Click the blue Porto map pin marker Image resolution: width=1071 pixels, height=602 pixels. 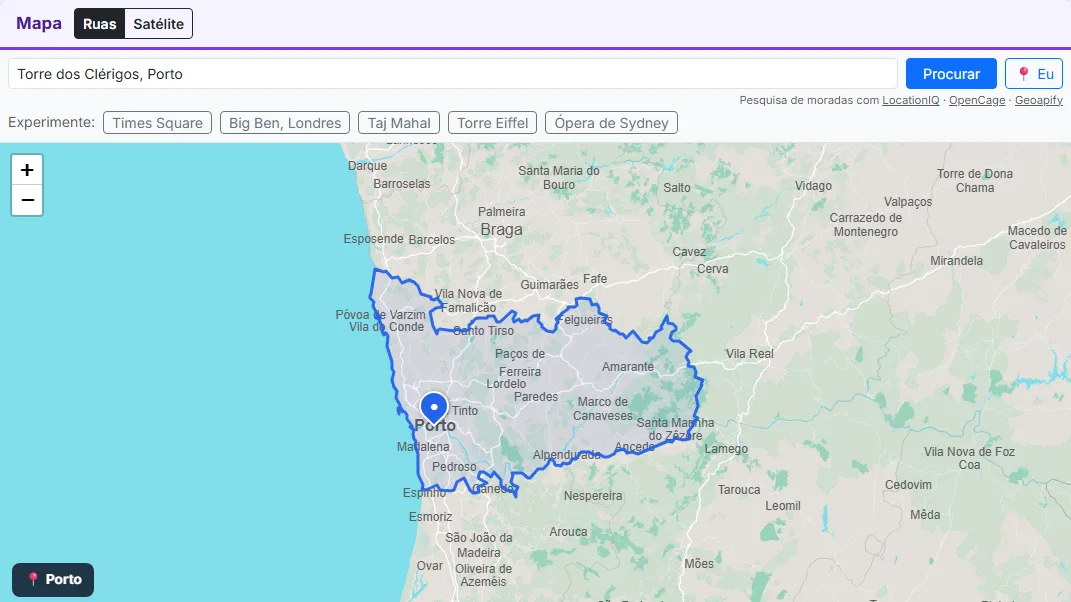point(434,409)
